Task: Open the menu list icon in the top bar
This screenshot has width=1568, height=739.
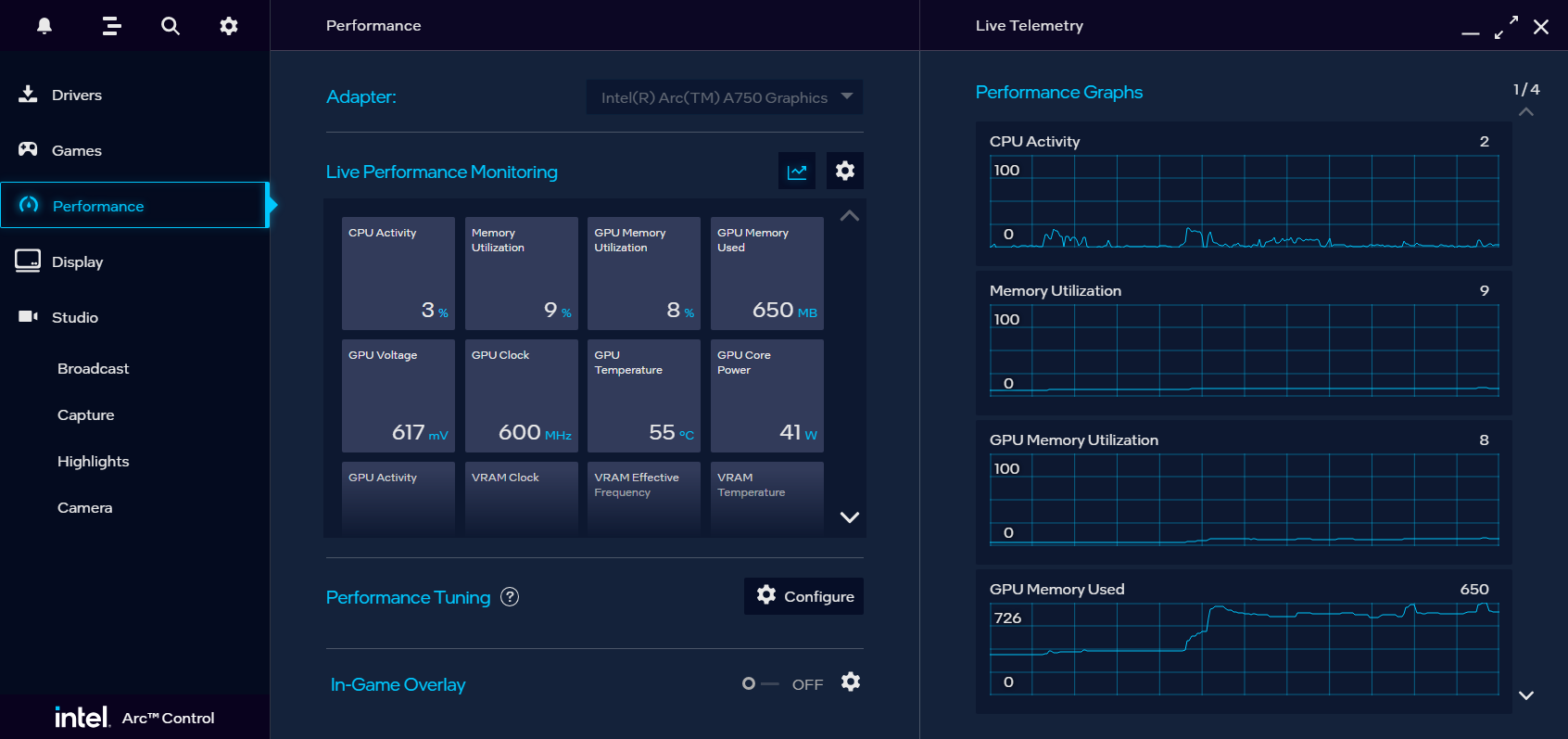Action: (112, 26)
